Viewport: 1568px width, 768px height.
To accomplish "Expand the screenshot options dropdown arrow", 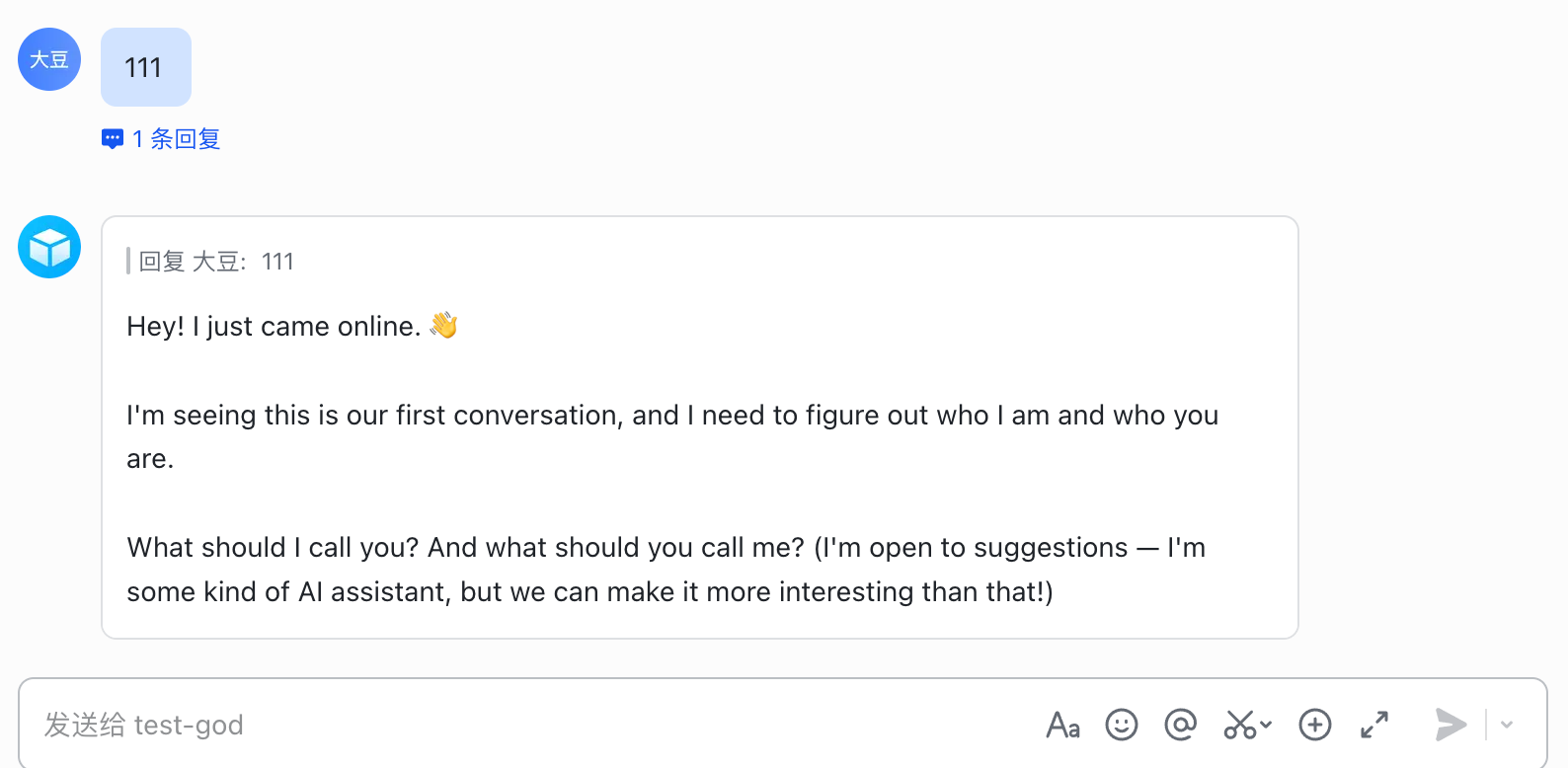I will pyautogui.click(x=1267, y=726).
